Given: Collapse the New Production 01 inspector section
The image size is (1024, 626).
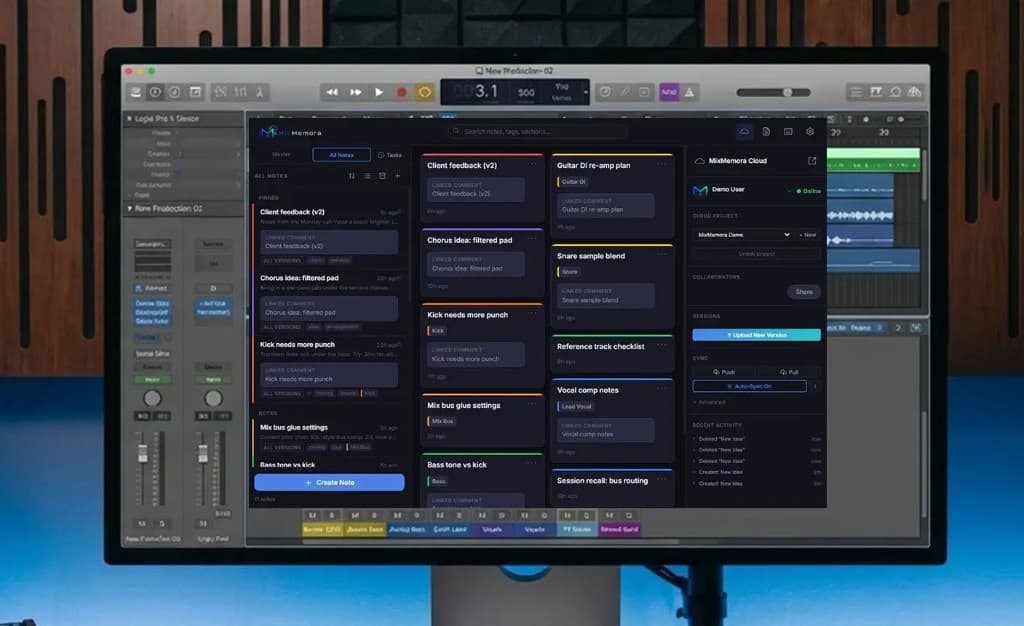Looking at the screenshot, I should (x=130, y=208).
